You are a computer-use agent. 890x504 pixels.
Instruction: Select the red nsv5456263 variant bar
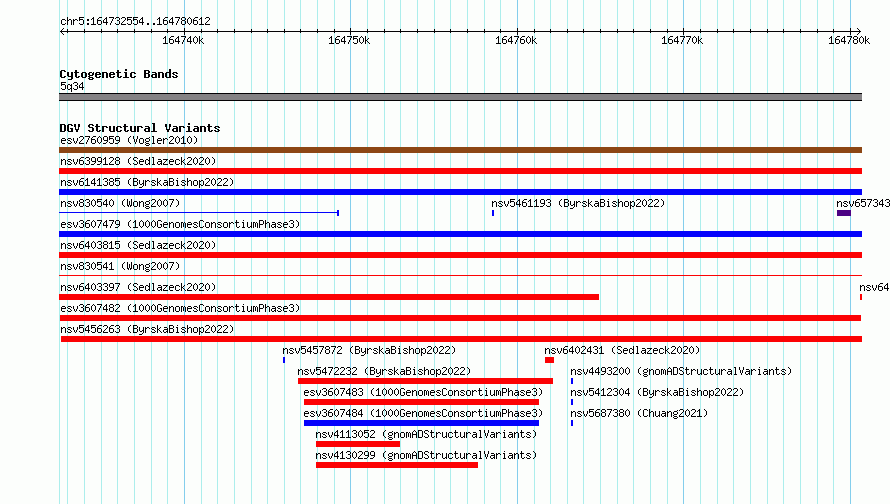[x=461, y=339]
